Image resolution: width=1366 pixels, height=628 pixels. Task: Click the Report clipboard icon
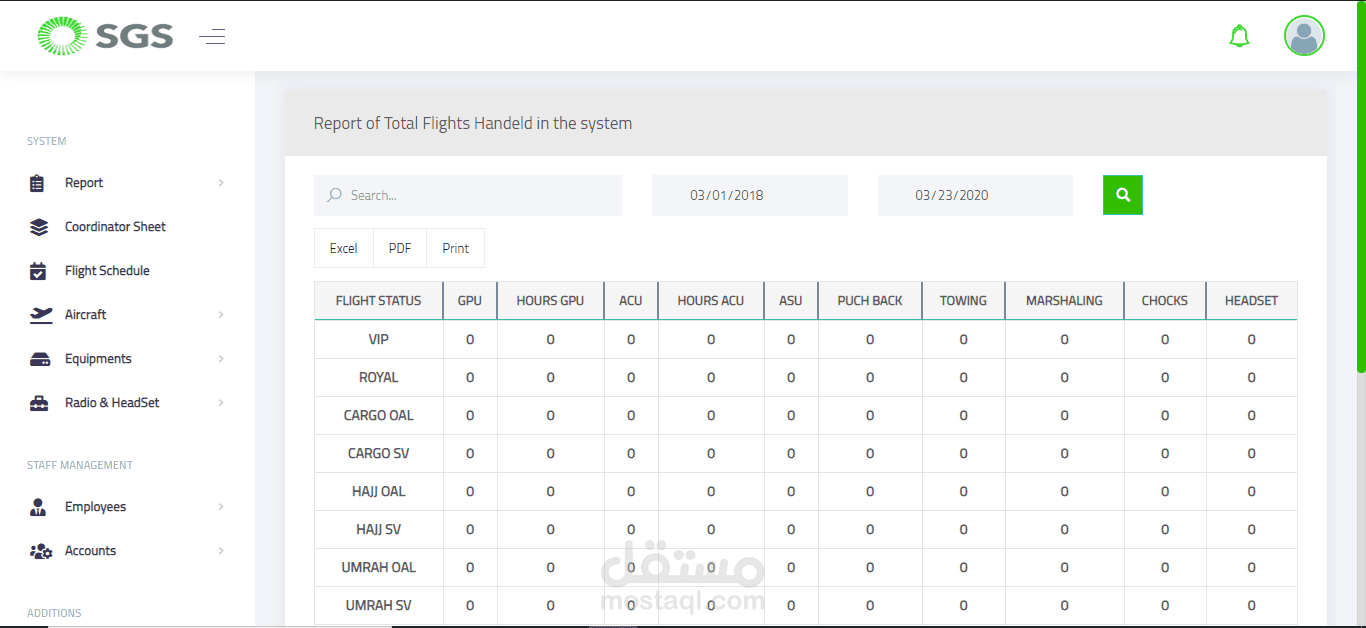38,183
